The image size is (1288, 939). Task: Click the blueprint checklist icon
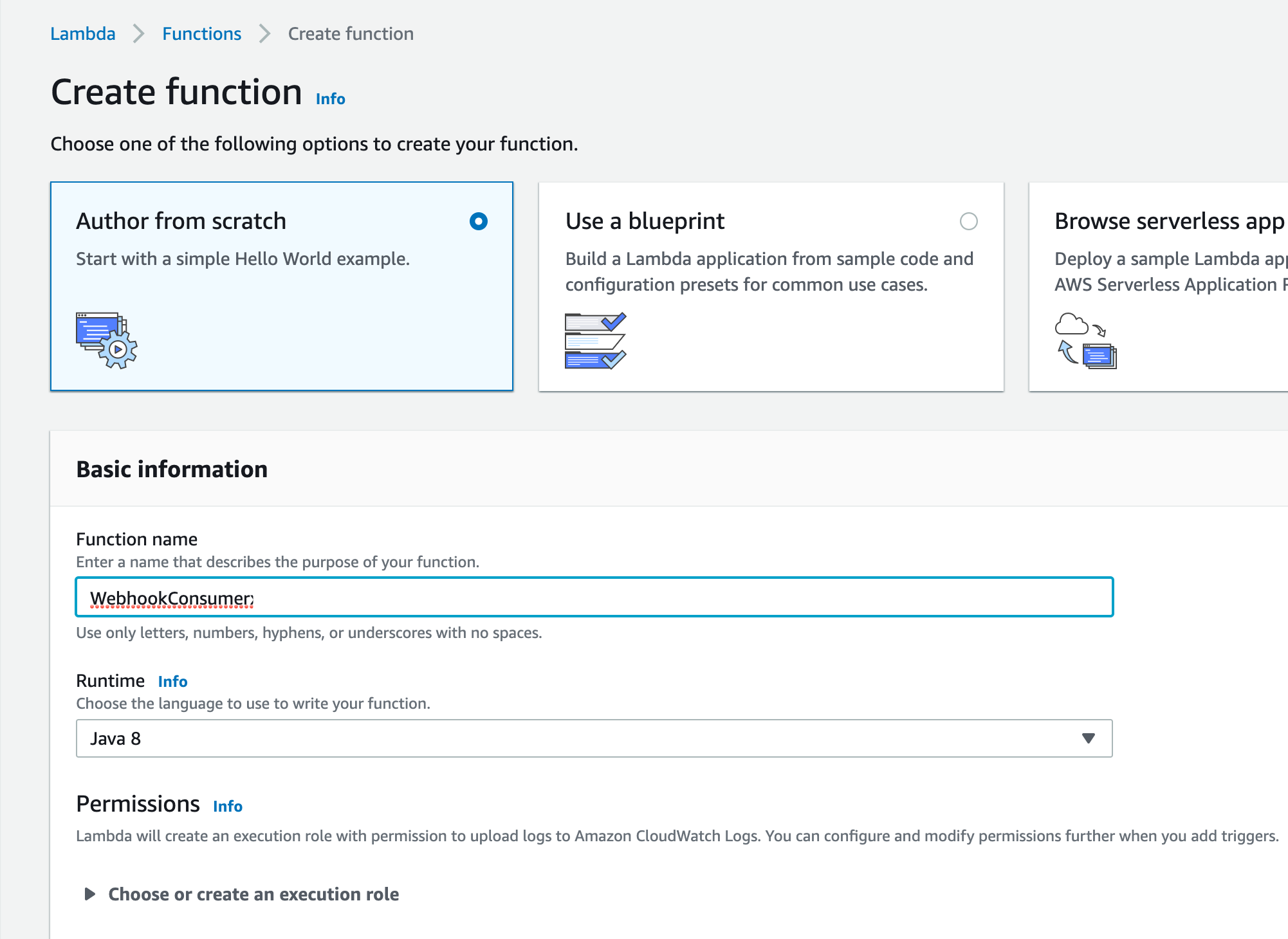click(x=595, y=340)
